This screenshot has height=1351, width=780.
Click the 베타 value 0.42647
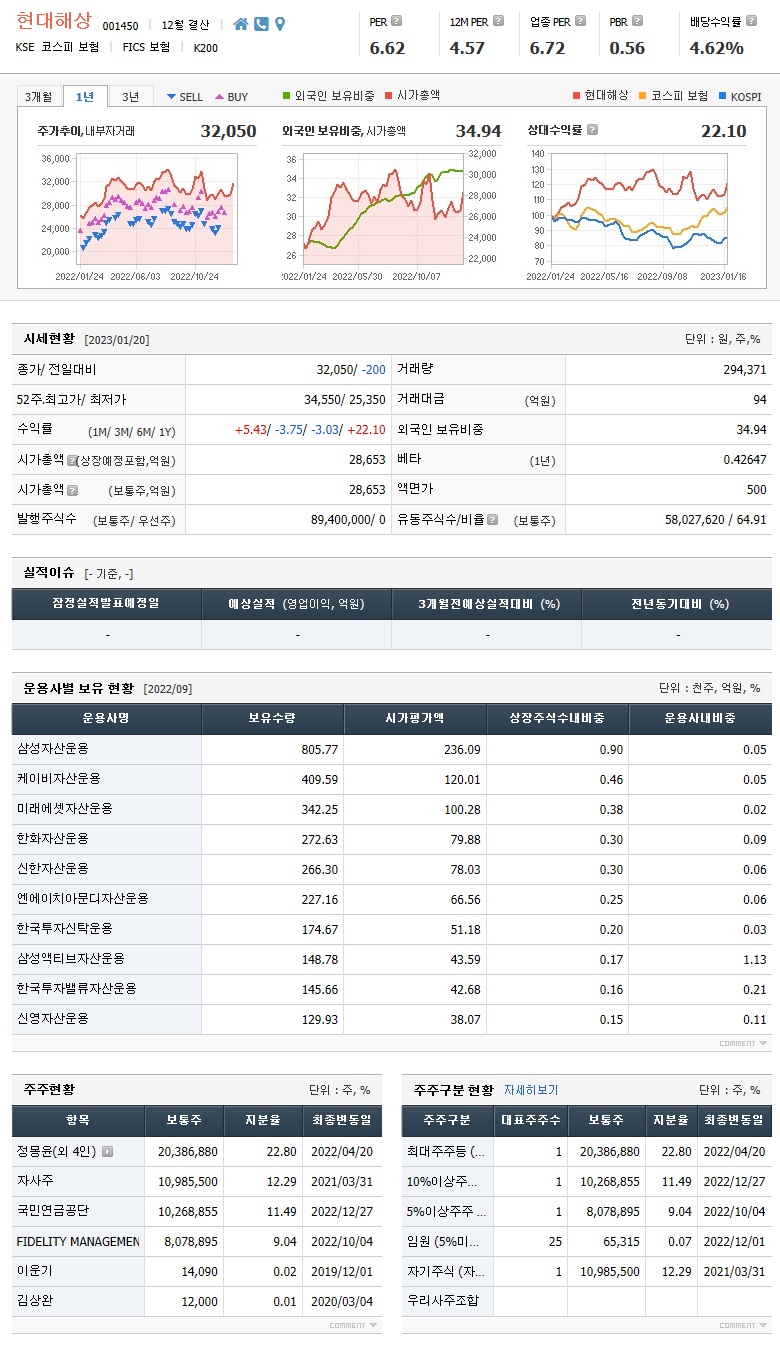[745, 459]
